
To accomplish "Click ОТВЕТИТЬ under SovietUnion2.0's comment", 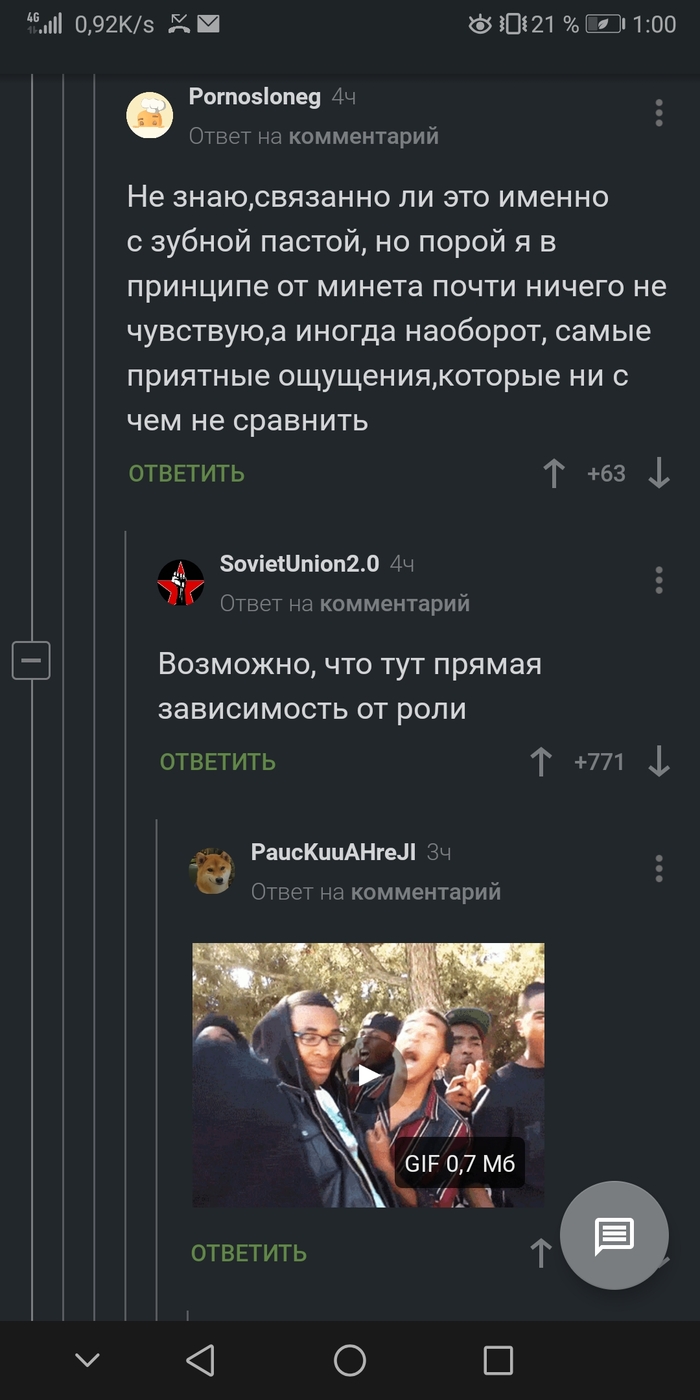I will click(217, 762).
